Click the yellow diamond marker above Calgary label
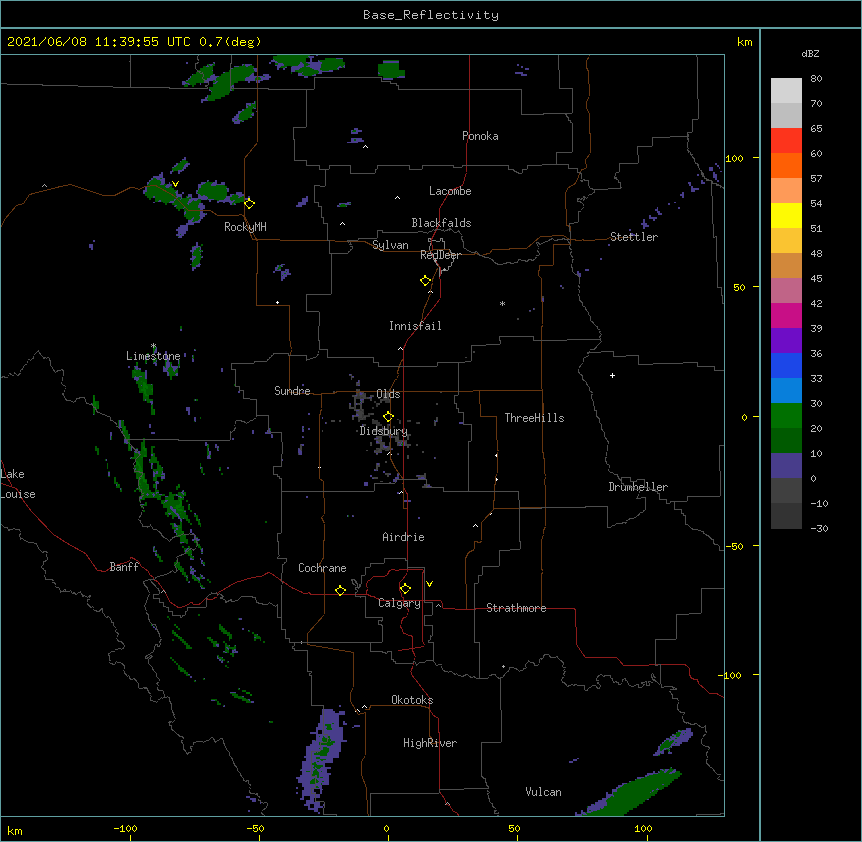 coord(405,589)
